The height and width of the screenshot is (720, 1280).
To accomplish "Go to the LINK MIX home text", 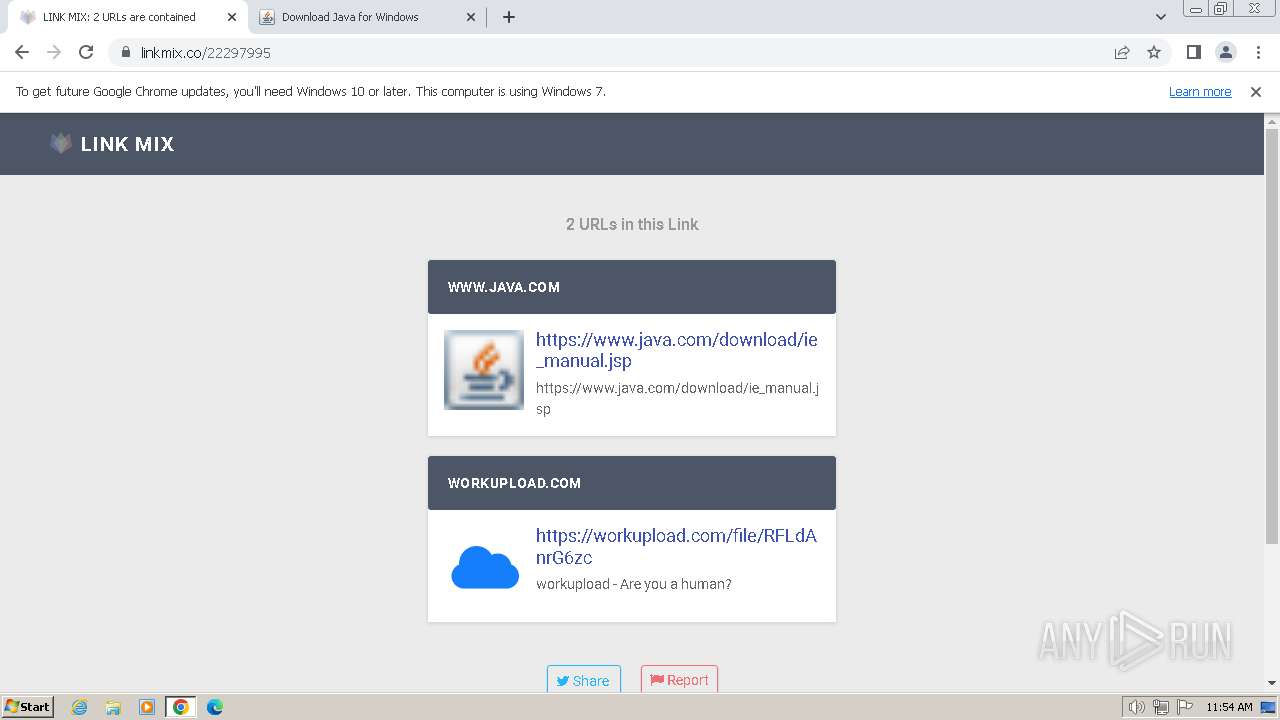I will coord(128,144).
